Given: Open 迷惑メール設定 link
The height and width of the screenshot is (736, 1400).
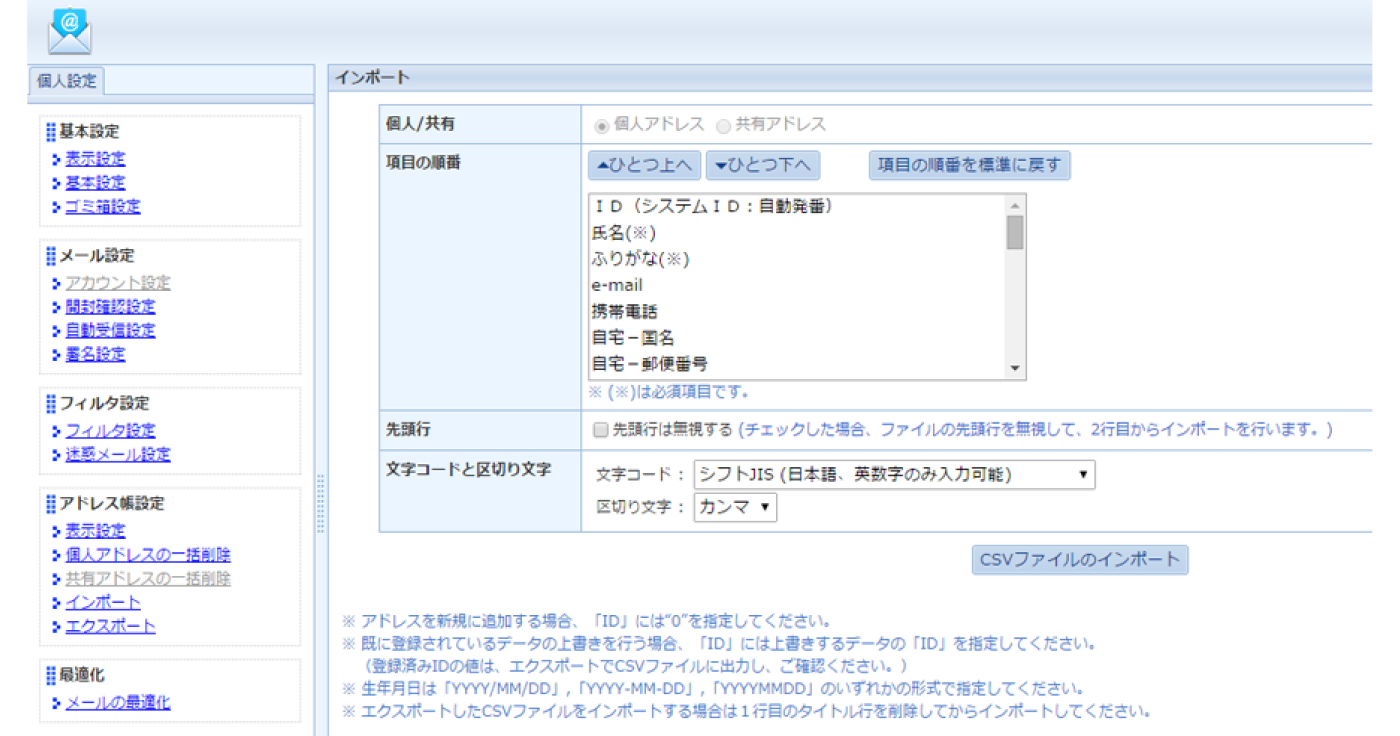Looking at the screenshot, I should [x=118, y=455].
